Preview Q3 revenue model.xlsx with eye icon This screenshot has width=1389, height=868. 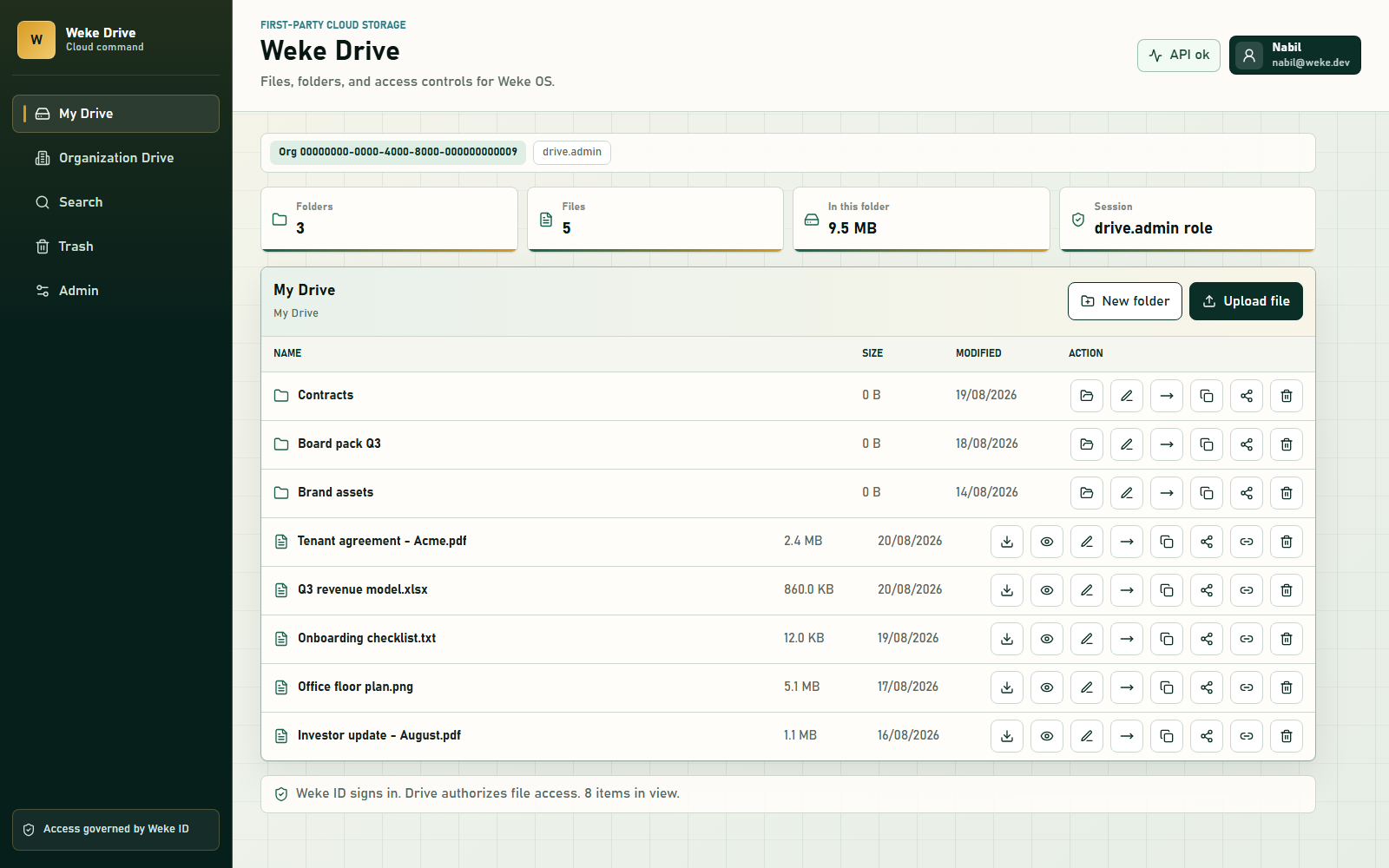(x=1047, y=590)
